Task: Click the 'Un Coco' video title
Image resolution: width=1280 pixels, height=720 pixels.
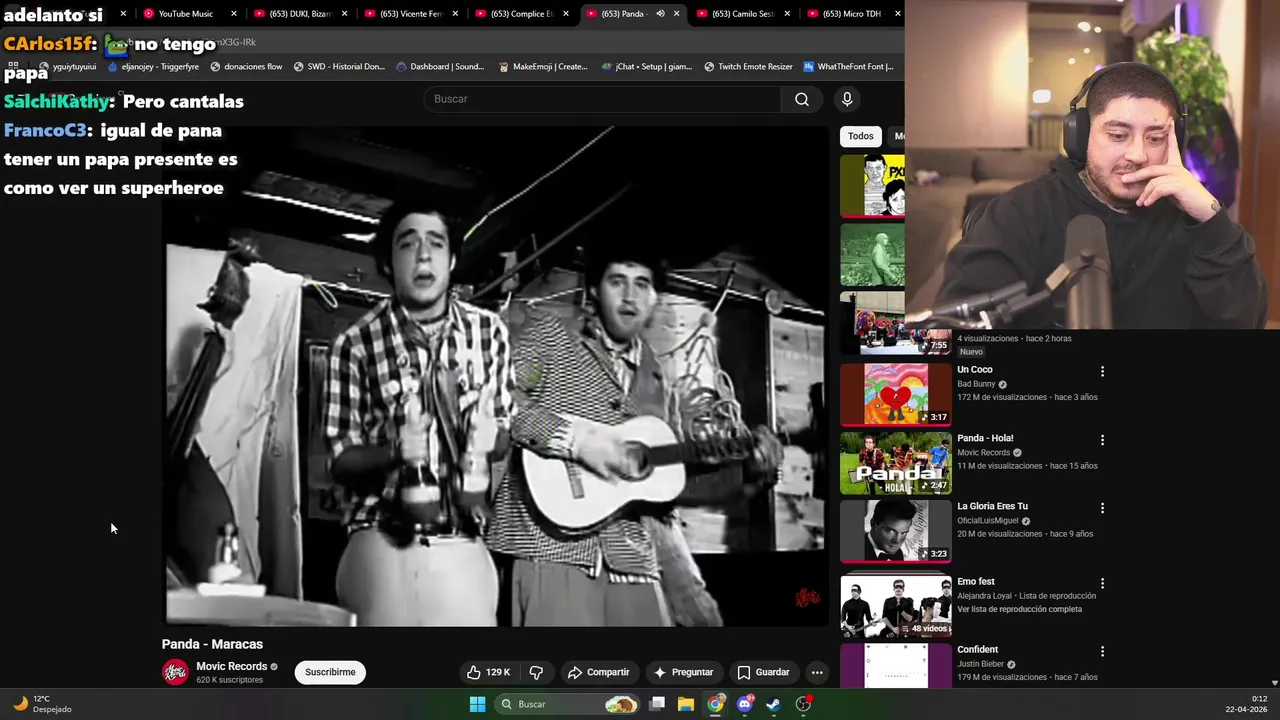Action: coord(975,370)
